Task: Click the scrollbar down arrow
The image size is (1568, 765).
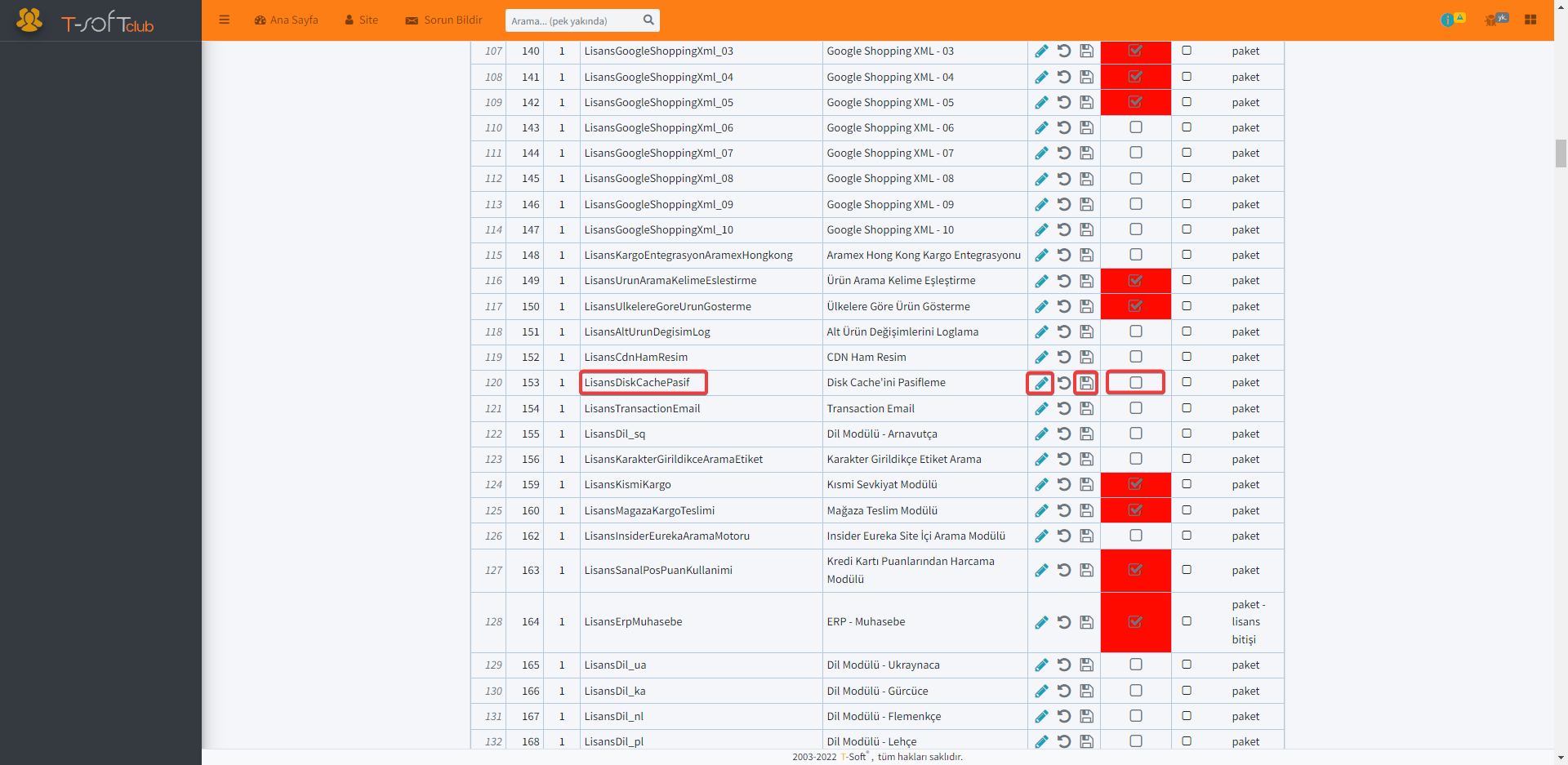Action: click(x=1561, y=757)
